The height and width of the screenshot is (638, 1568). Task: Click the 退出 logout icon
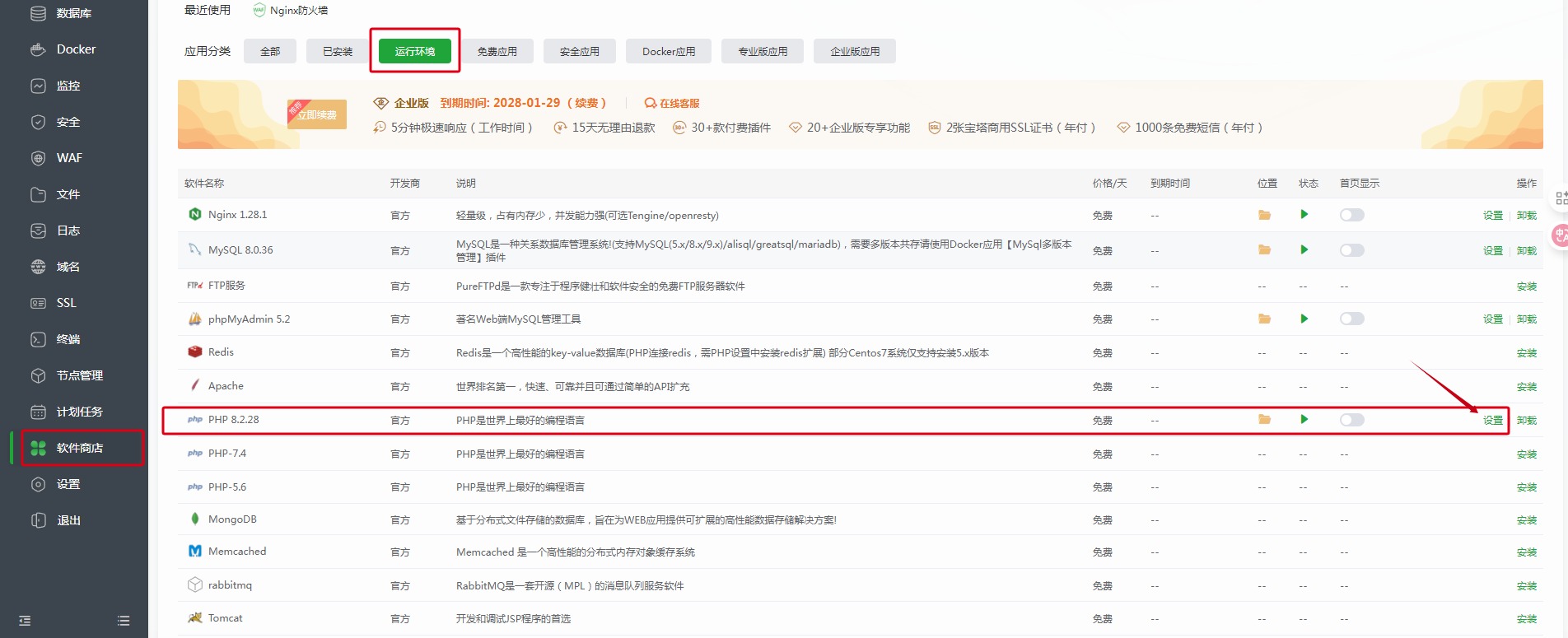click(x=38, y=520)
